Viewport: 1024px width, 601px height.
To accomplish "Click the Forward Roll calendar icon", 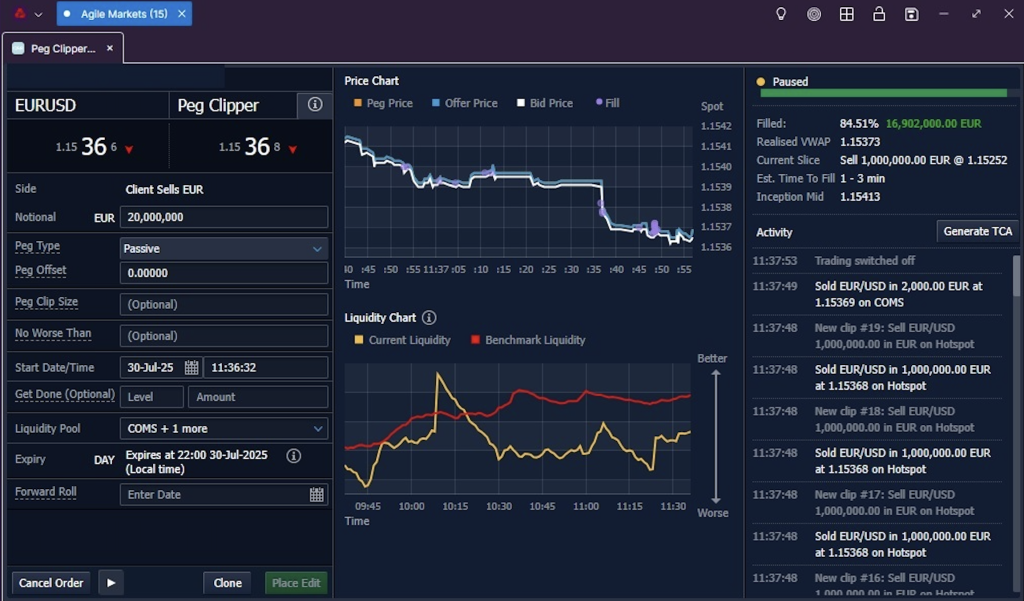I will coord(317,495).
